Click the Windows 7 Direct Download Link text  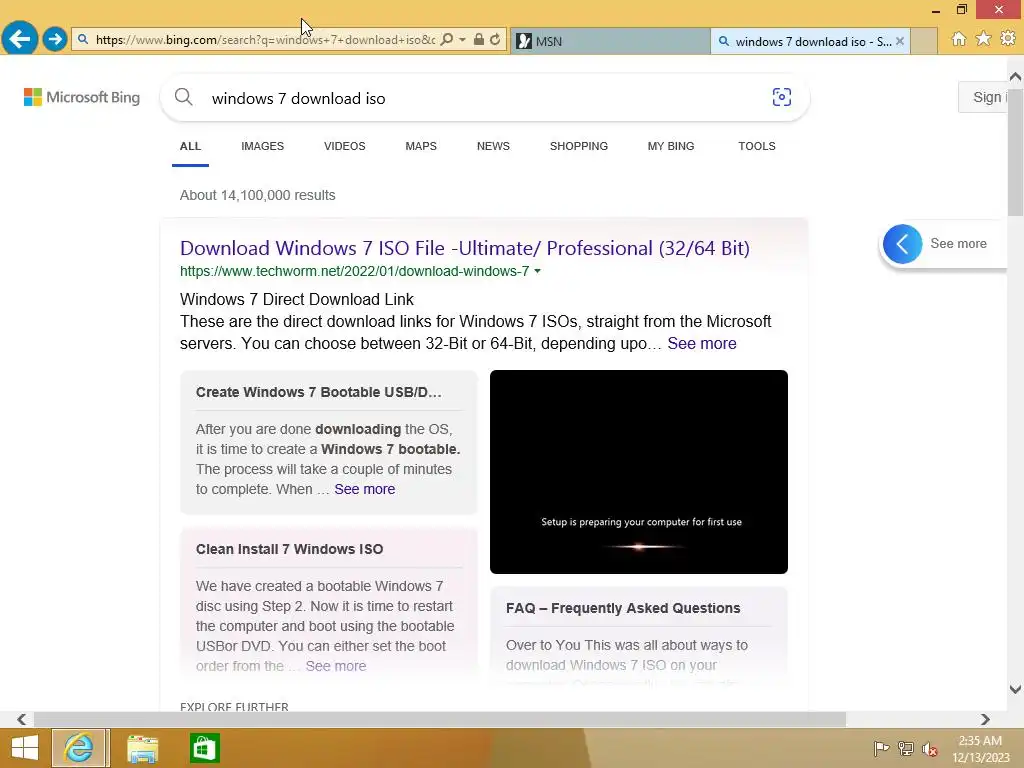point(296,299)
